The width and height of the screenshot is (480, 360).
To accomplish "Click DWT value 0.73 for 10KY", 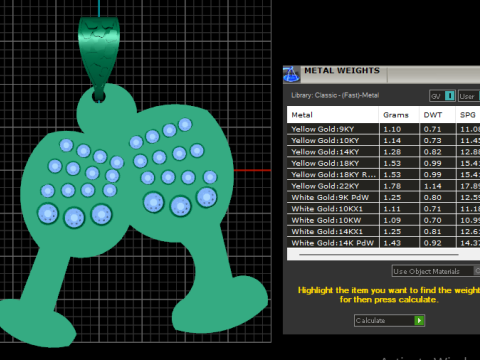I will pos(432,141).
